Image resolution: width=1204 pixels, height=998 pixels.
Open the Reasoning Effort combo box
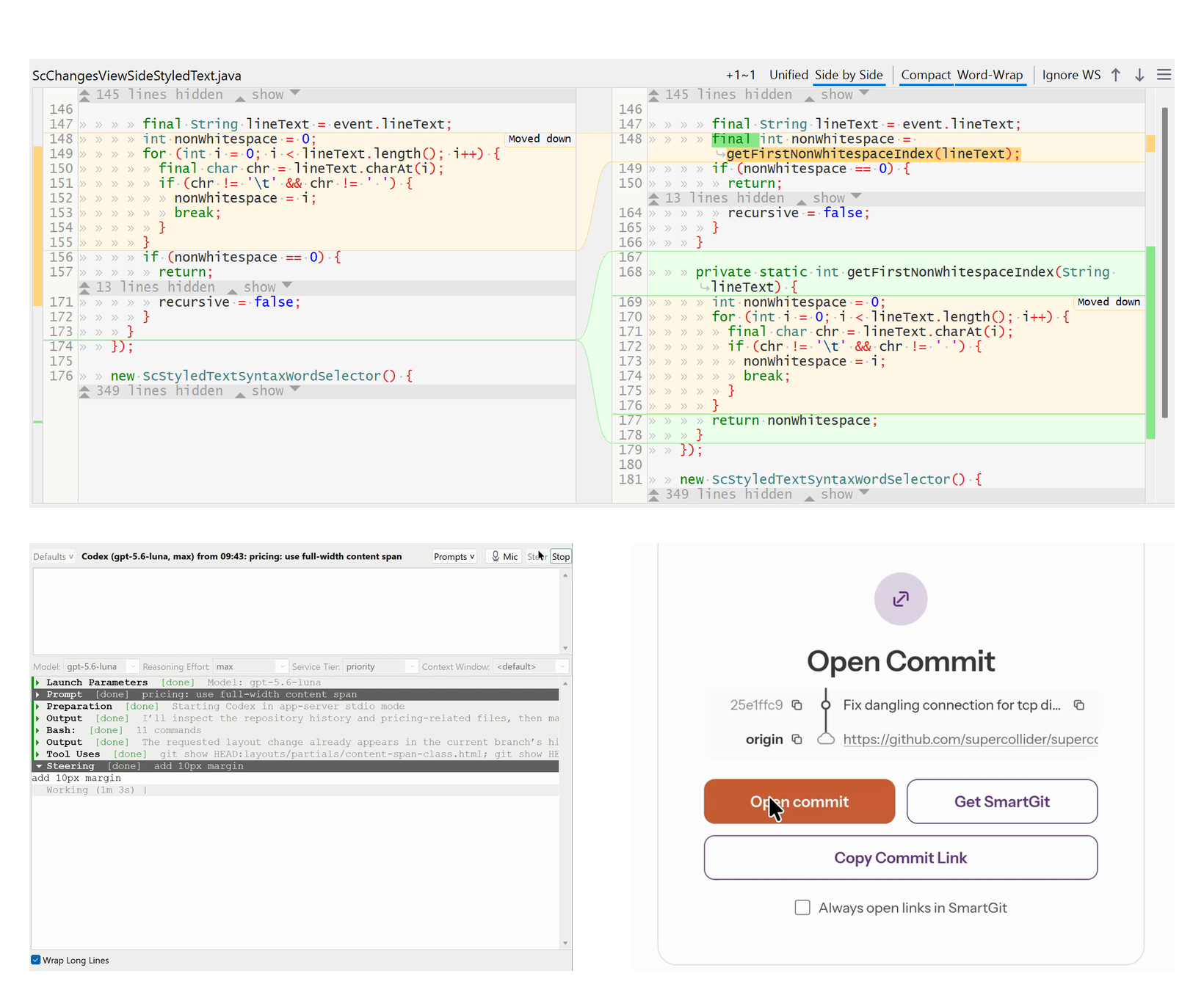click(x=250, y=666)
